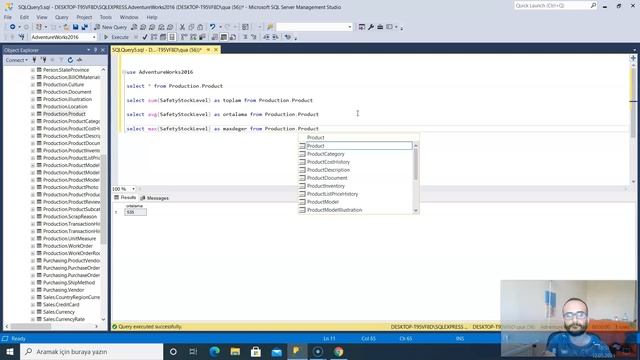This screenshot has height=360, width=640.
Task: Click the Change Connection icon
Action: (22, 37)
